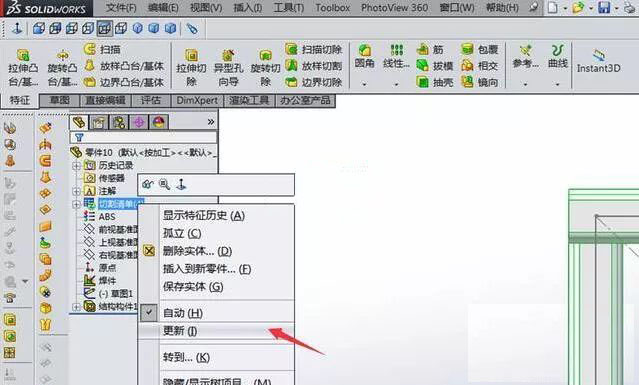
Task: Click the Fillet (圆角) tool icon
Action: click(364, 50)
